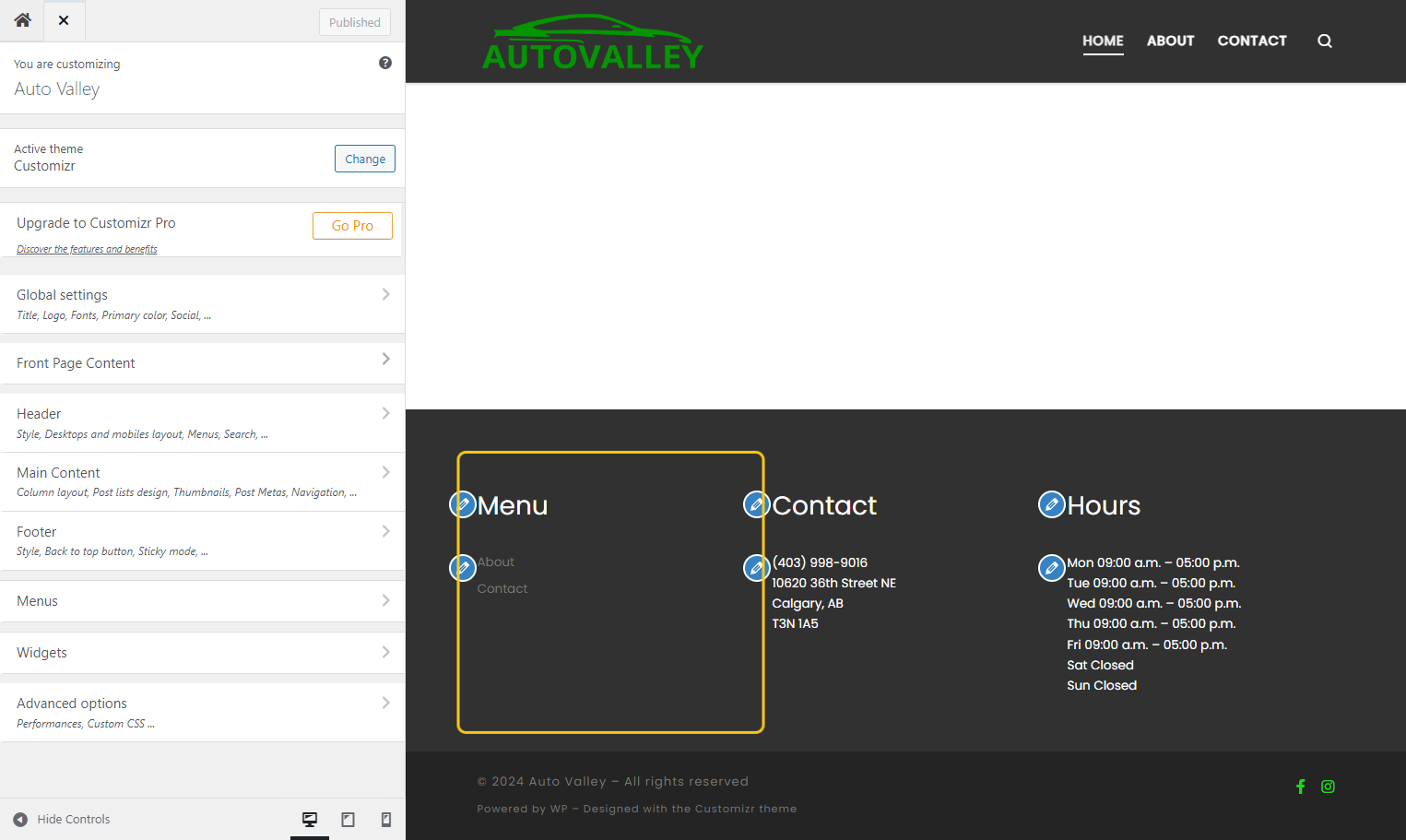Expand Global settings panel
Image resolution: width=1406 pixels, height=840 pixels.
click(x=202, y=303)
